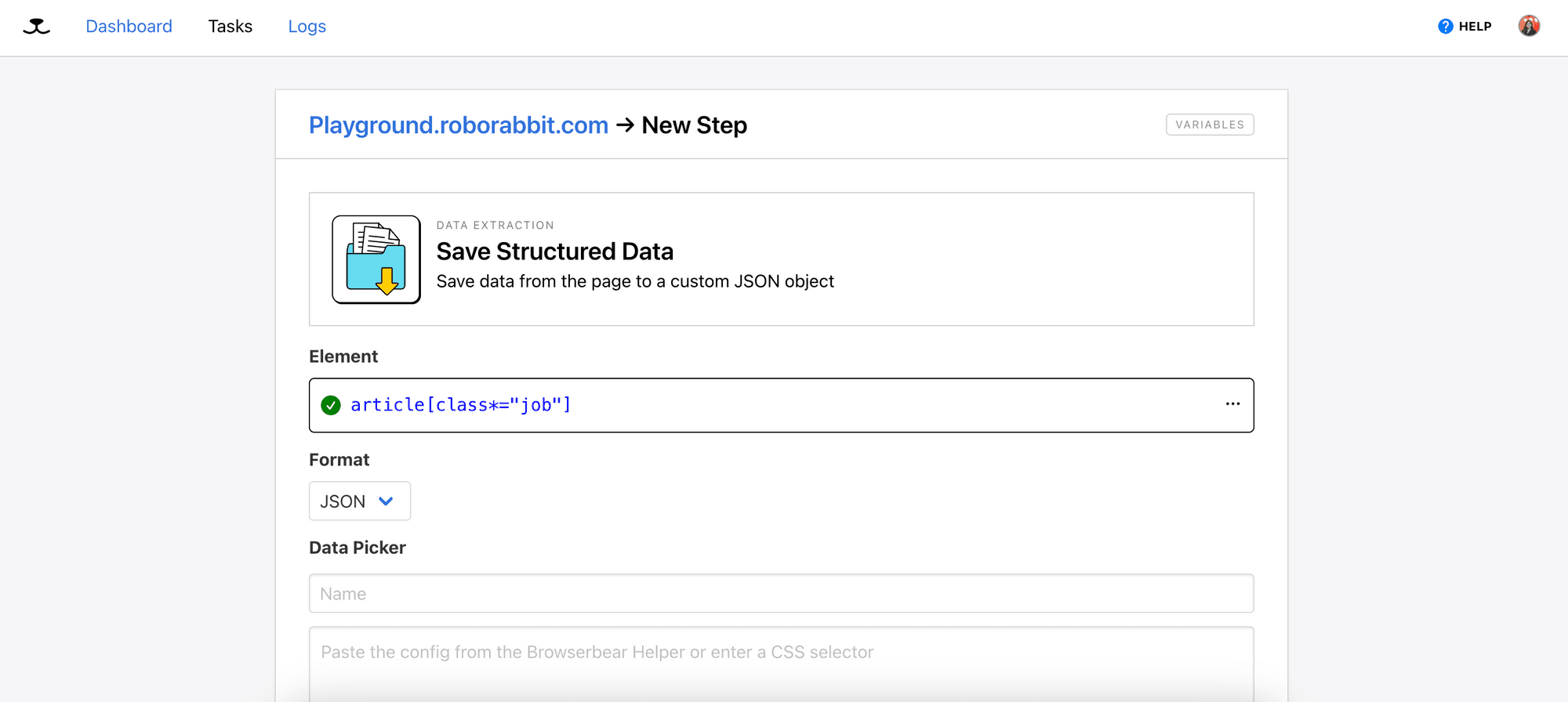1568x702 pixels.
Task: Click the arrow between breadcrumb titles
Action: (x=625, y=125)
